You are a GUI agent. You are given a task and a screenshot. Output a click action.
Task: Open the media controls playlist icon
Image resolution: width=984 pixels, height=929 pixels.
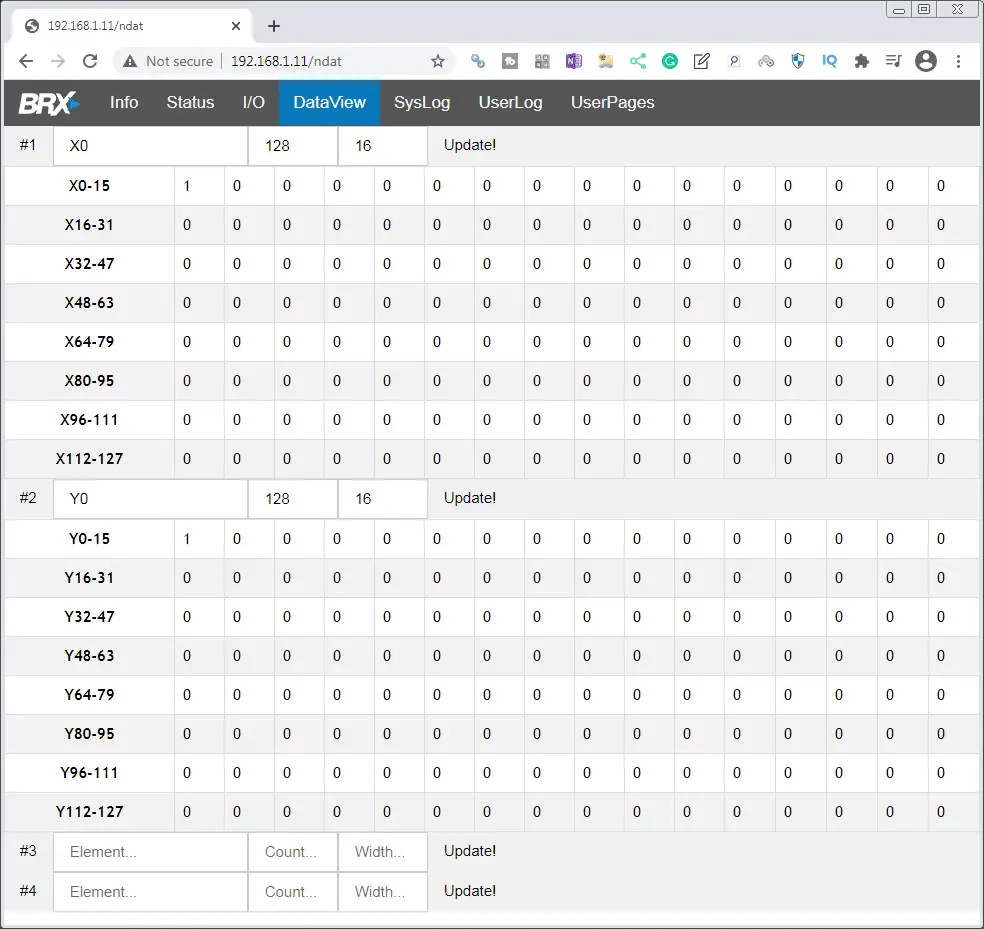[894, 61]
